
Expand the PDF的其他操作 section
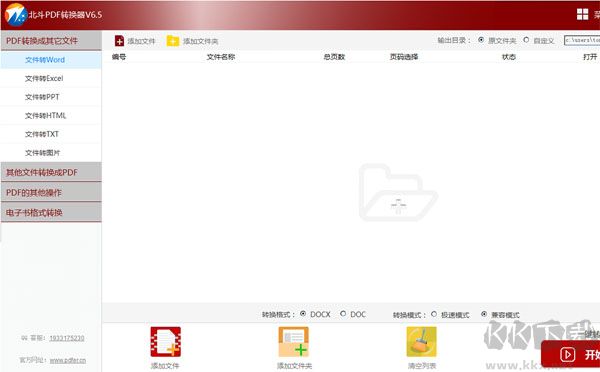click(x=51, y=193)
